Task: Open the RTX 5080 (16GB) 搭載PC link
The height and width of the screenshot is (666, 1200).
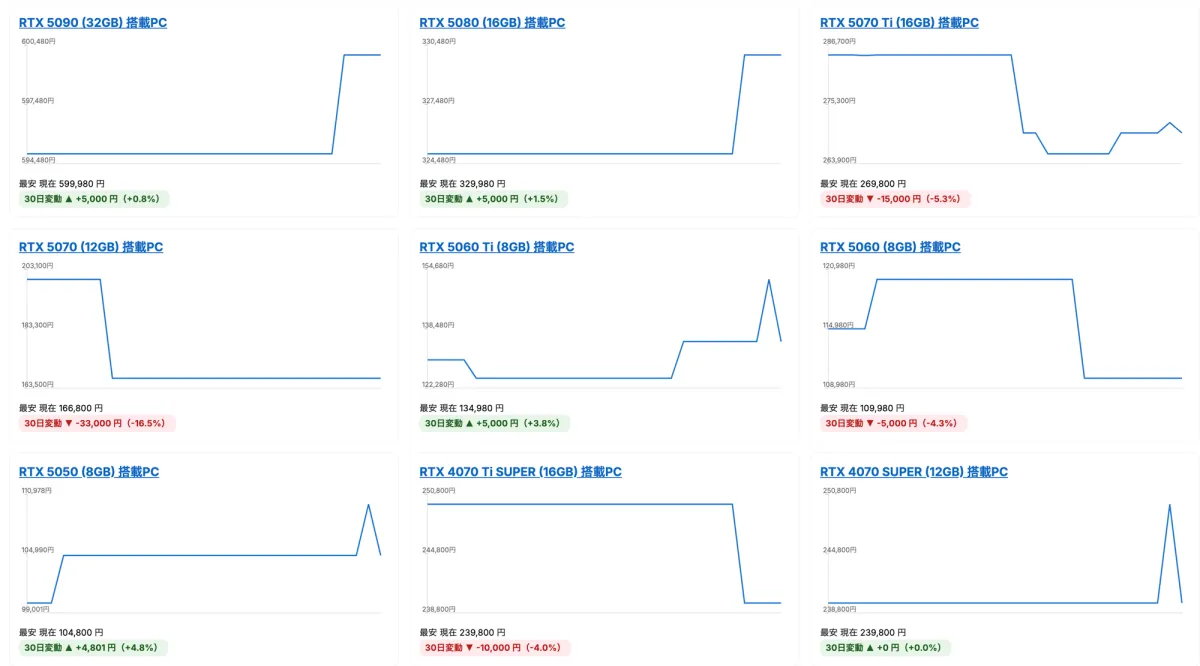Action: (492, 22)
